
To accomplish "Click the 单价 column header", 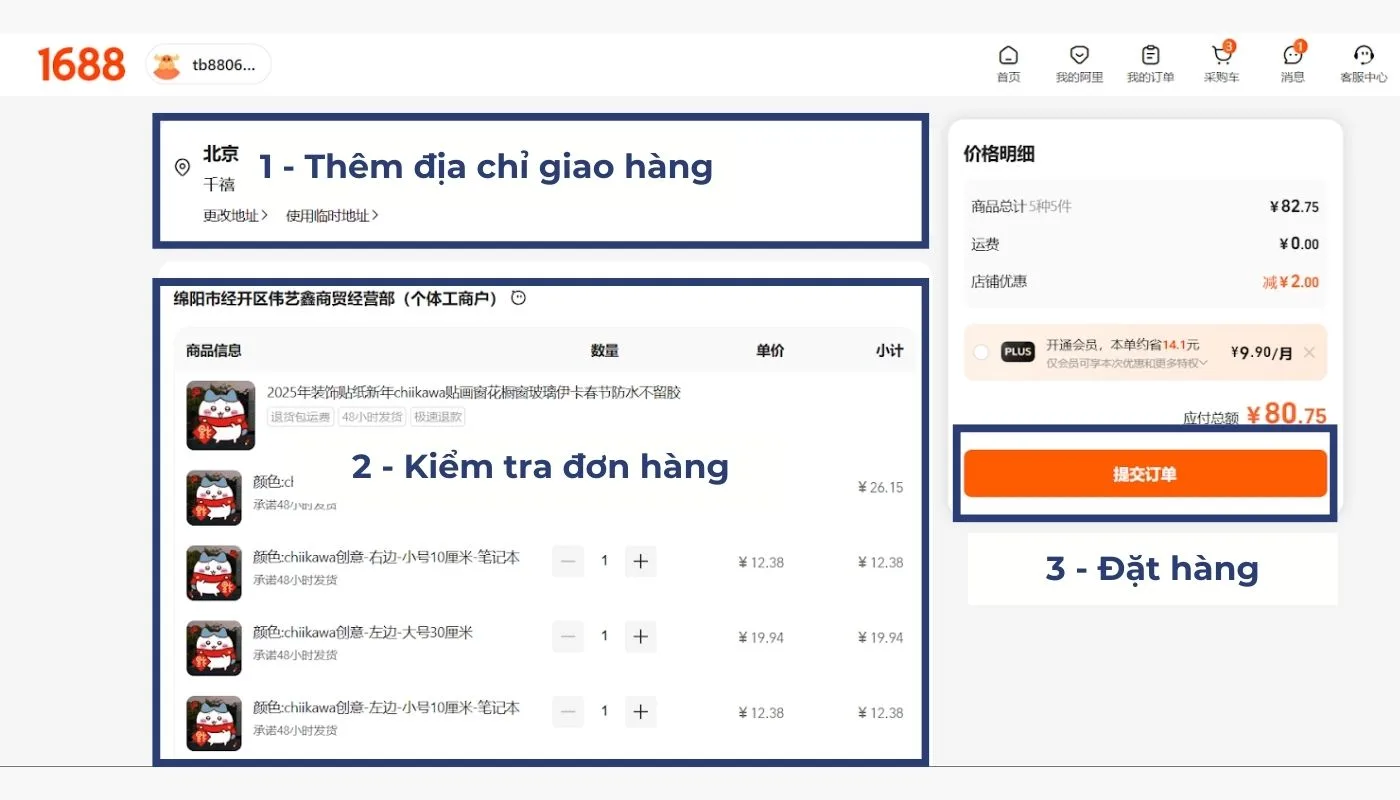I will click(x=770, y=350).
